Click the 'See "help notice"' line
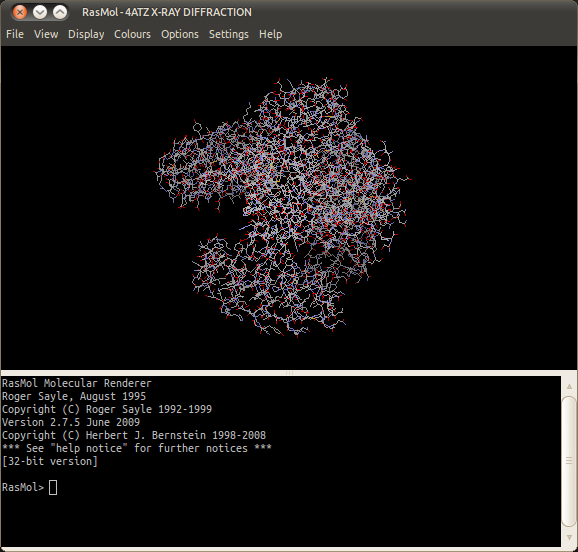The height and width of the screenshot is (552, 578). click(137, 448)
